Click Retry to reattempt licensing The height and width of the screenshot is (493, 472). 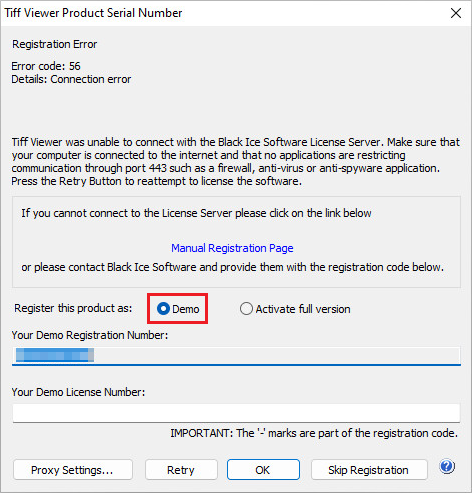pyautogui.click(x=181, y=470)
